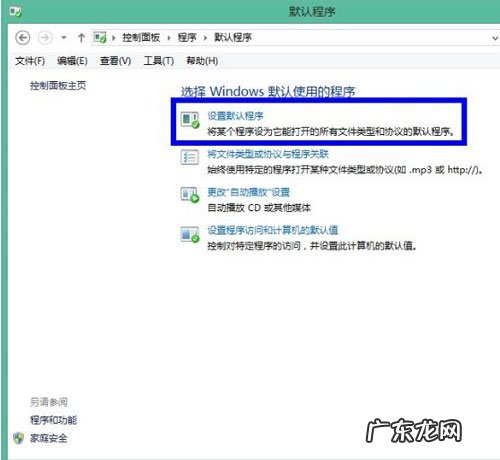Click the heading 选择 Windows 默认使用的程序
This screenshot has height=460, width=500.
(x=268, y=91)
